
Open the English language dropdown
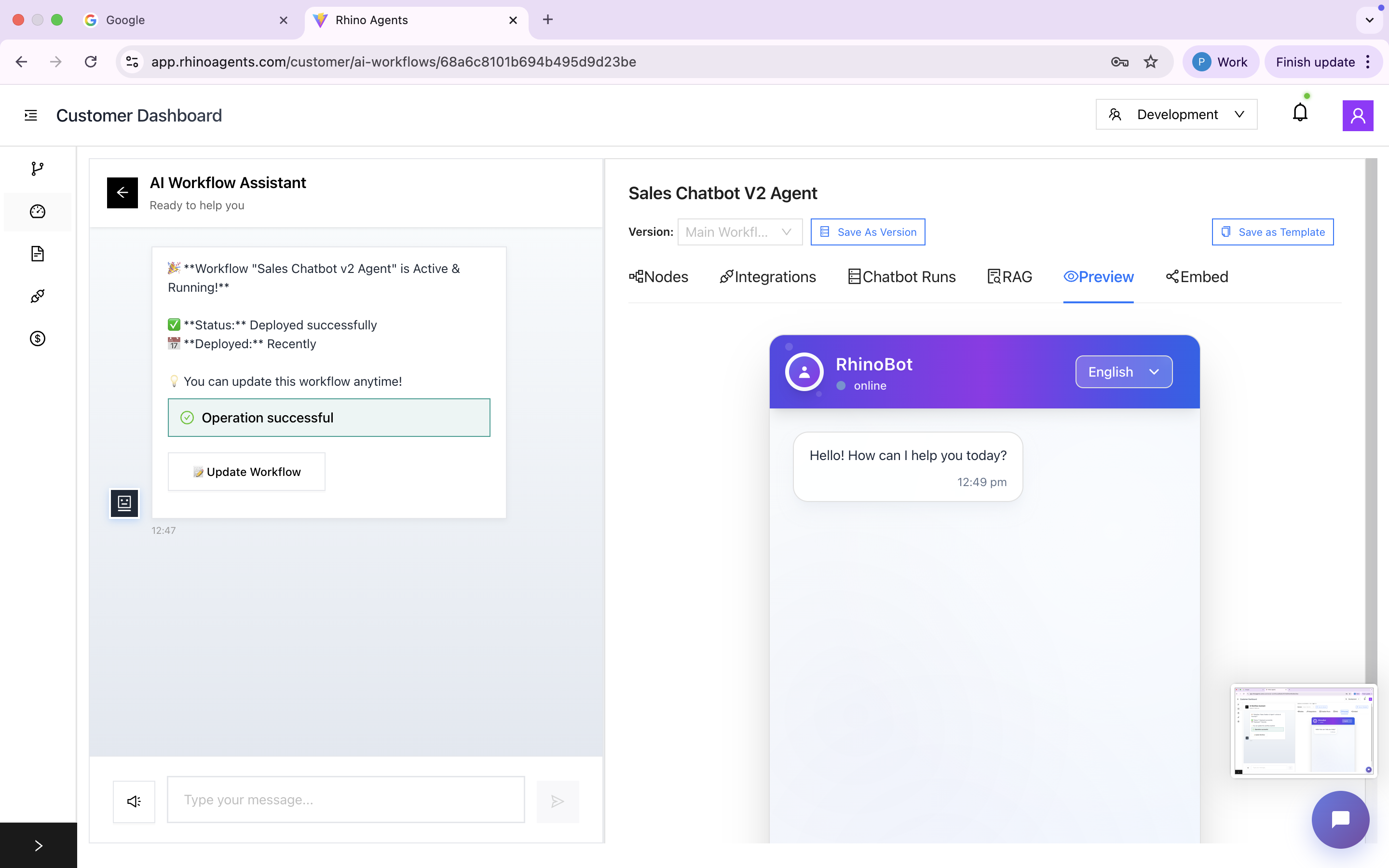click(1123, 372)
